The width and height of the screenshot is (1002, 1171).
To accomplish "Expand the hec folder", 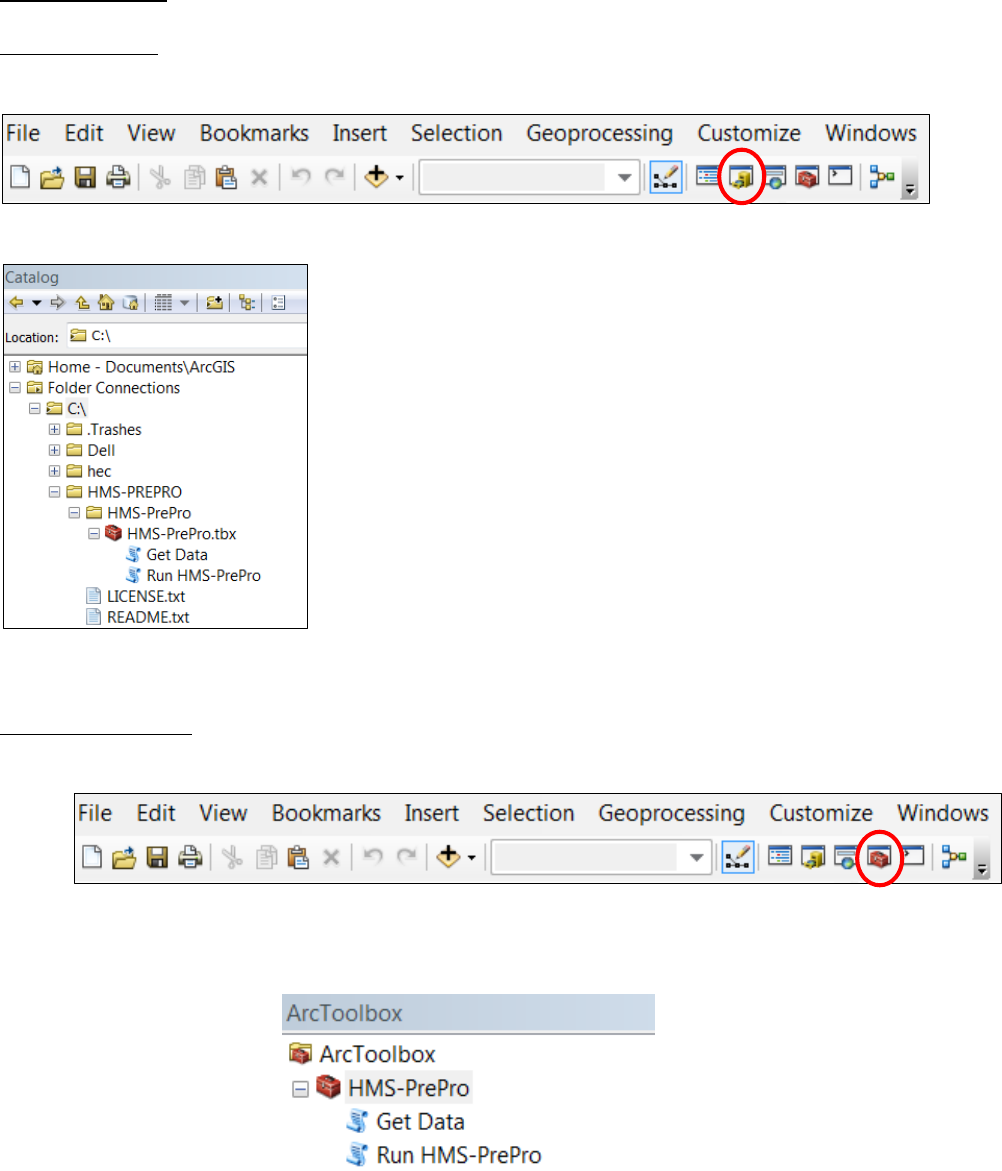I will (55, 471).
